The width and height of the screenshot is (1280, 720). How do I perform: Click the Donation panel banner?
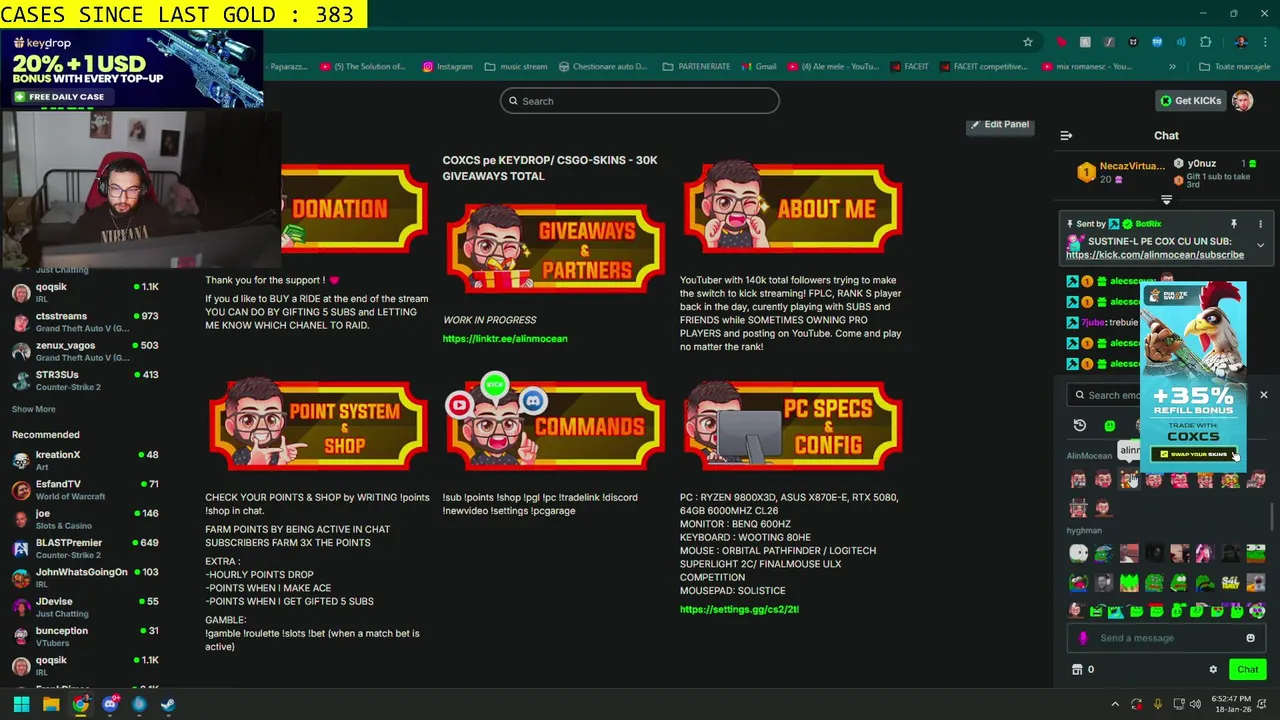pyautogui.click(x=354, y=207)
